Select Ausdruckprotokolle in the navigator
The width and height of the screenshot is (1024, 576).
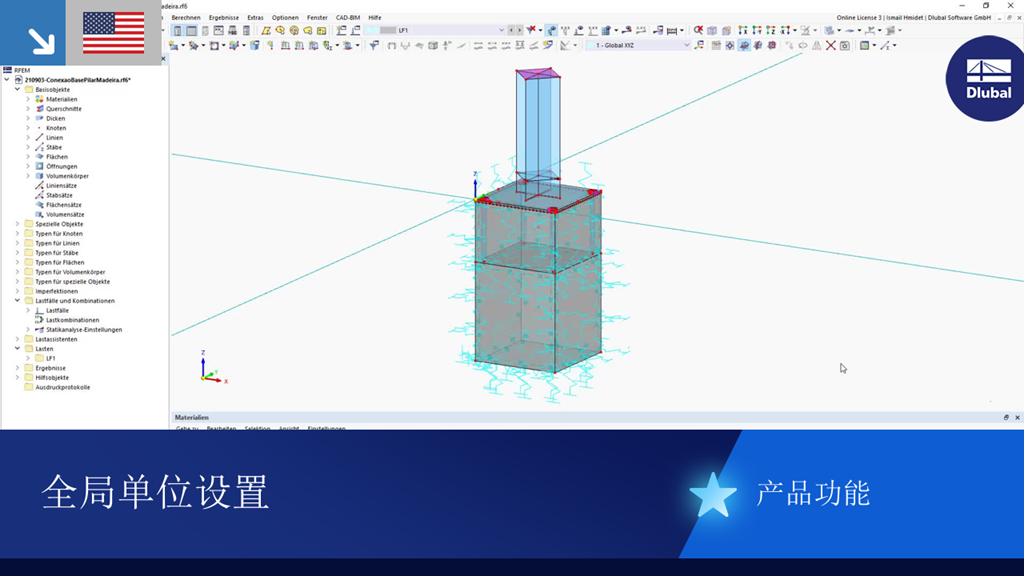(x=63, y=387)
